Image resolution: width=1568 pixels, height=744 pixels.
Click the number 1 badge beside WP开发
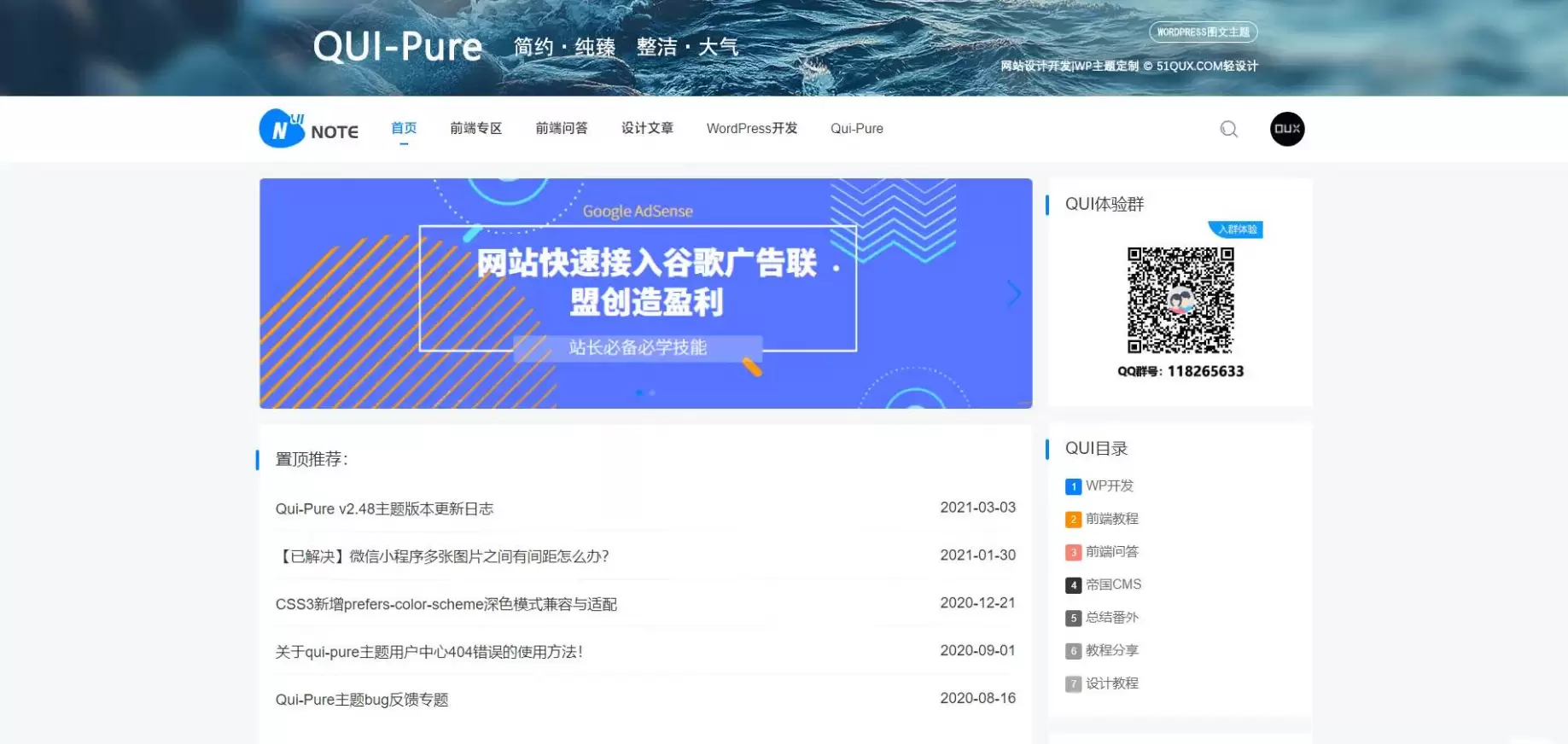pyautogui.click(x=1073, y=486)
